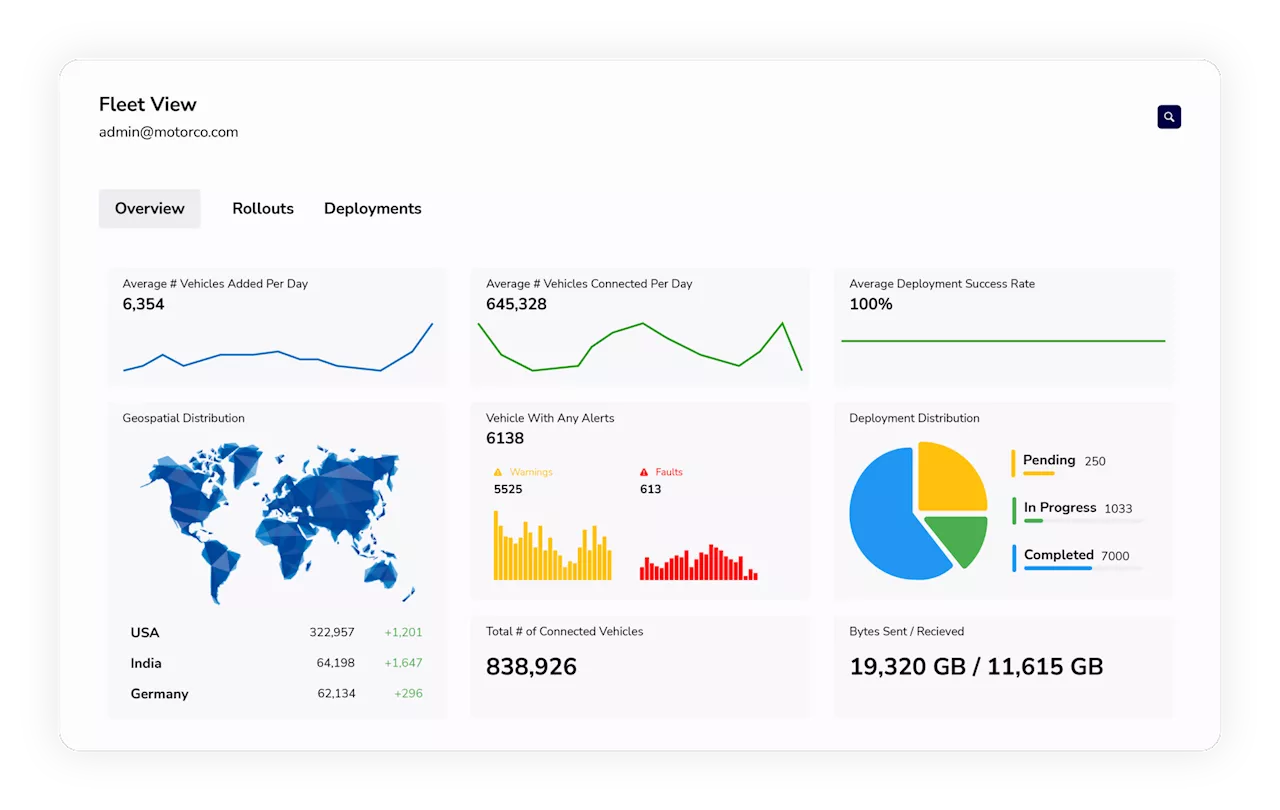Click the yellow Warnings bar chart
This screenshot has height=810, width=1280.
pos(552,546)
